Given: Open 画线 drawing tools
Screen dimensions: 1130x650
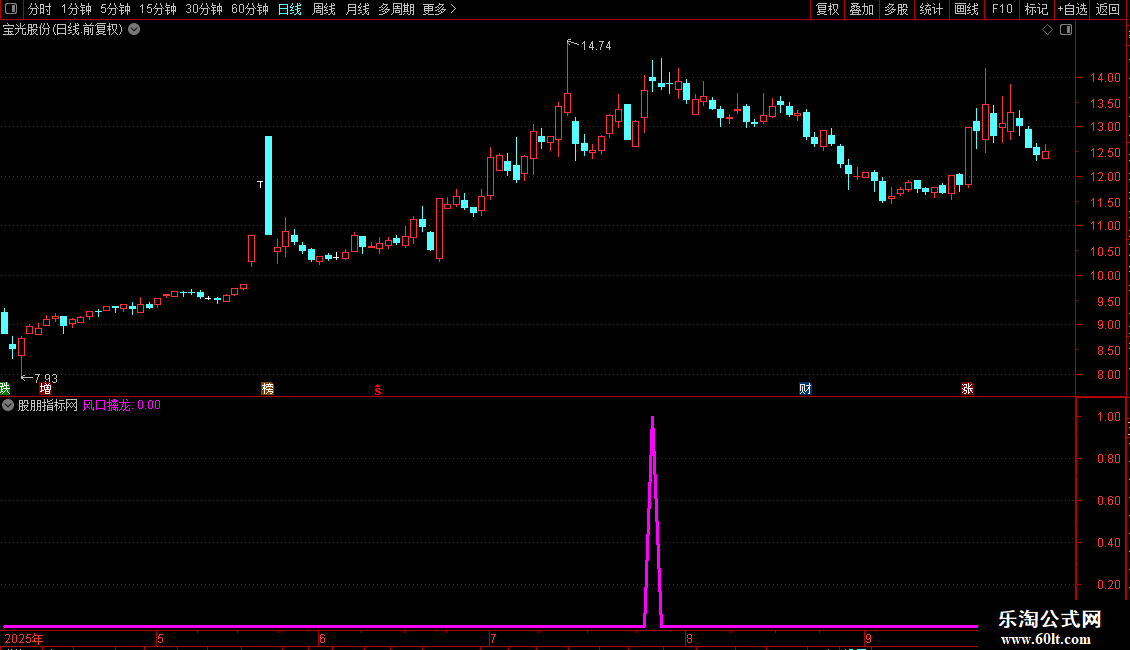Looking at the screenshot, I should 966,9.
